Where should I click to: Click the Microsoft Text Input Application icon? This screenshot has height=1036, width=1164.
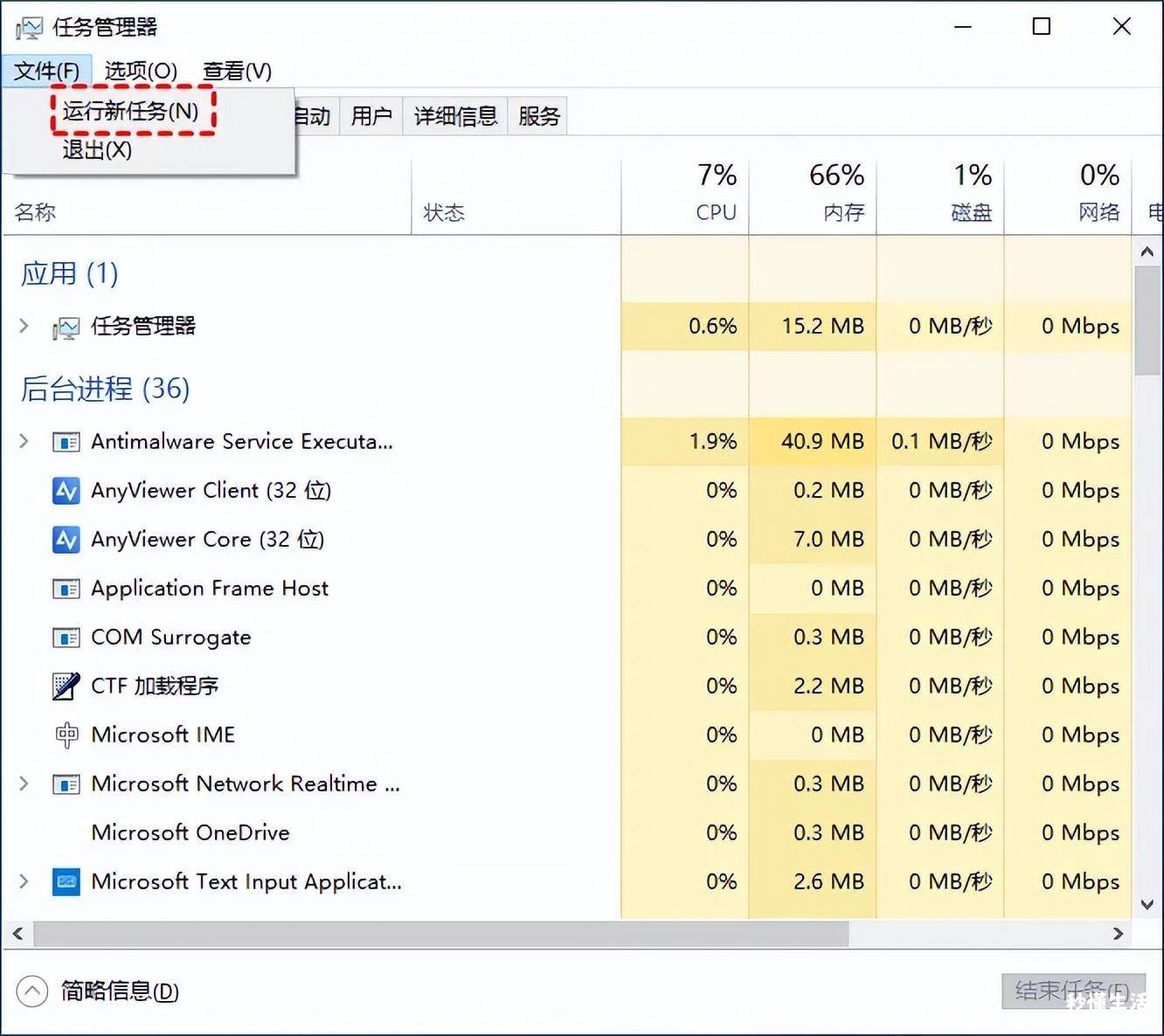point(66,882)
